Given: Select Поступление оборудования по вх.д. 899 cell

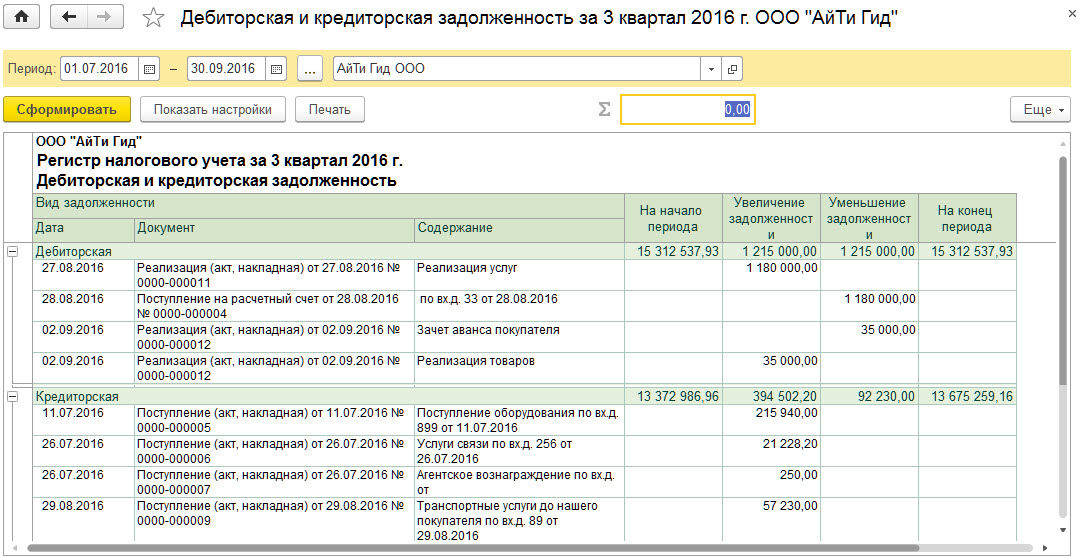Looking at the screenshot, I should (520, 420).
